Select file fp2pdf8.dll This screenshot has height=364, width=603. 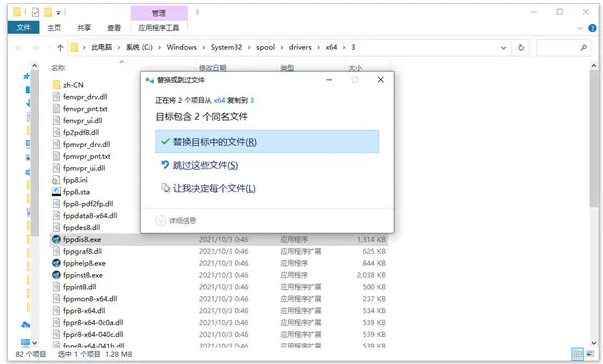[81, 133]
